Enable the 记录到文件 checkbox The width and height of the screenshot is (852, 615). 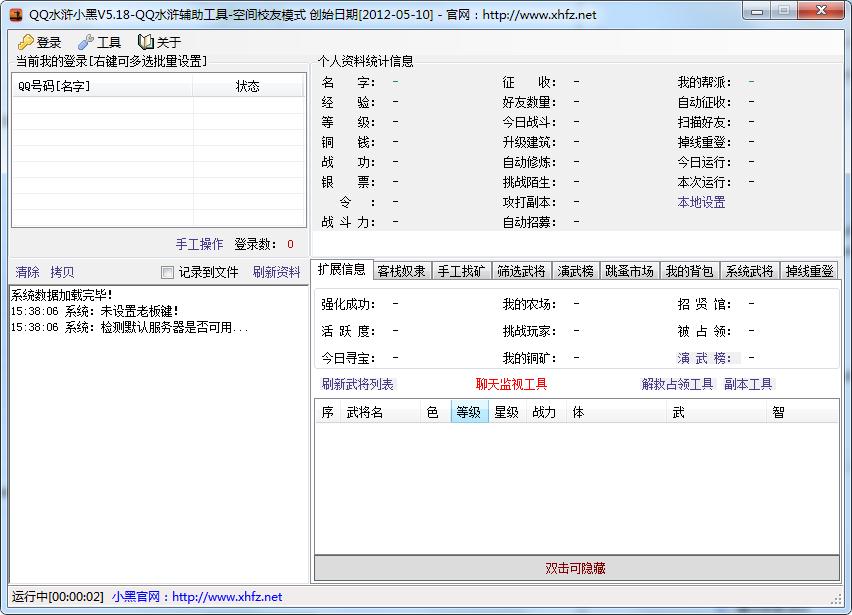[x=167, y=272]
